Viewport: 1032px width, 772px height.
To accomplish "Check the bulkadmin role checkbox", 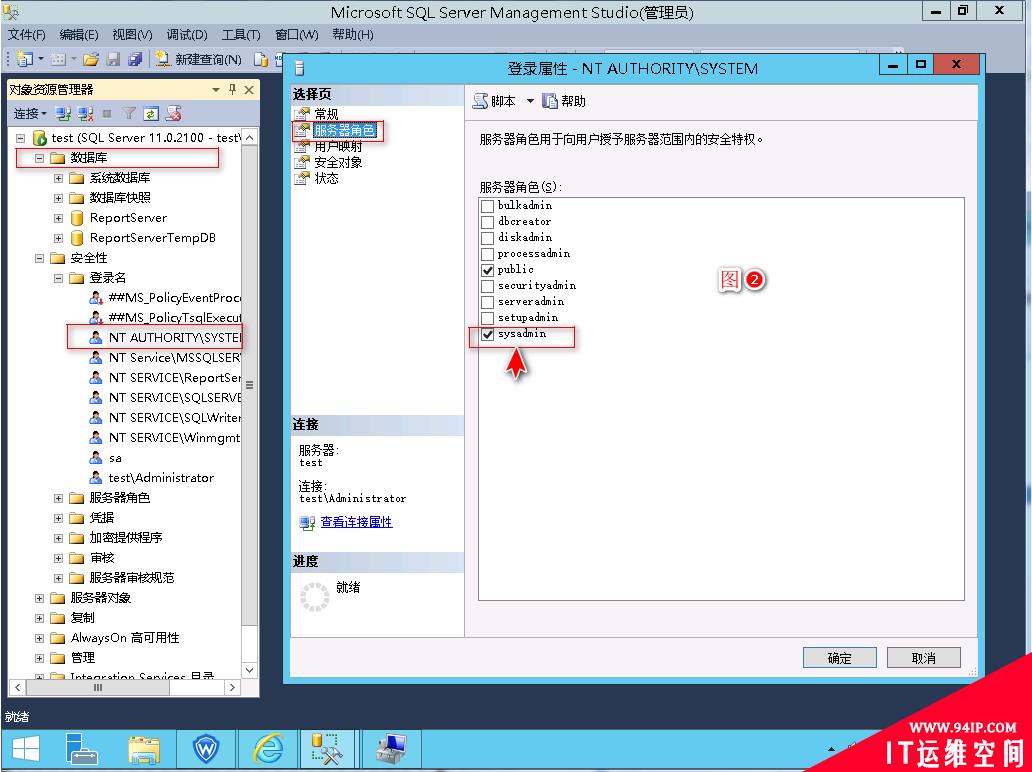I will pos(488,206).
